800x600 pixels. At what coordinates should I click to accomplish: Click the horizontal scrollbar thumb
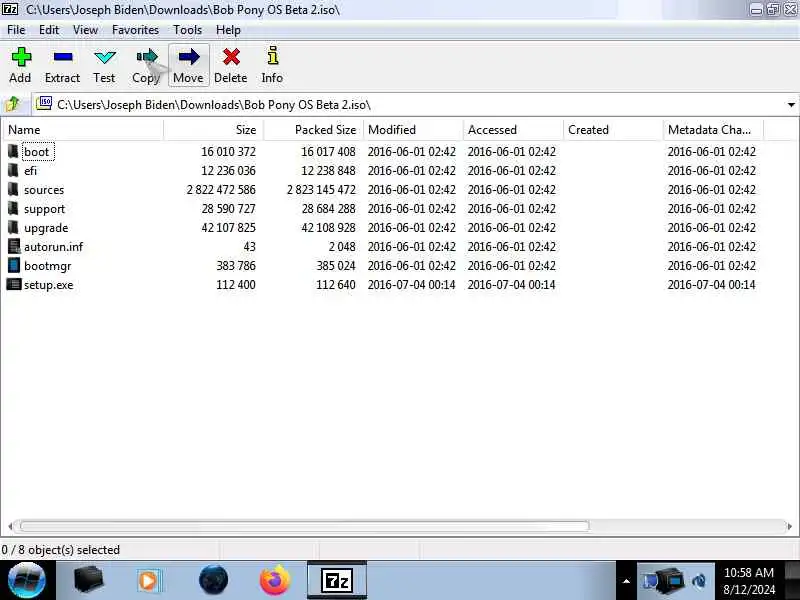coord(304,526)
